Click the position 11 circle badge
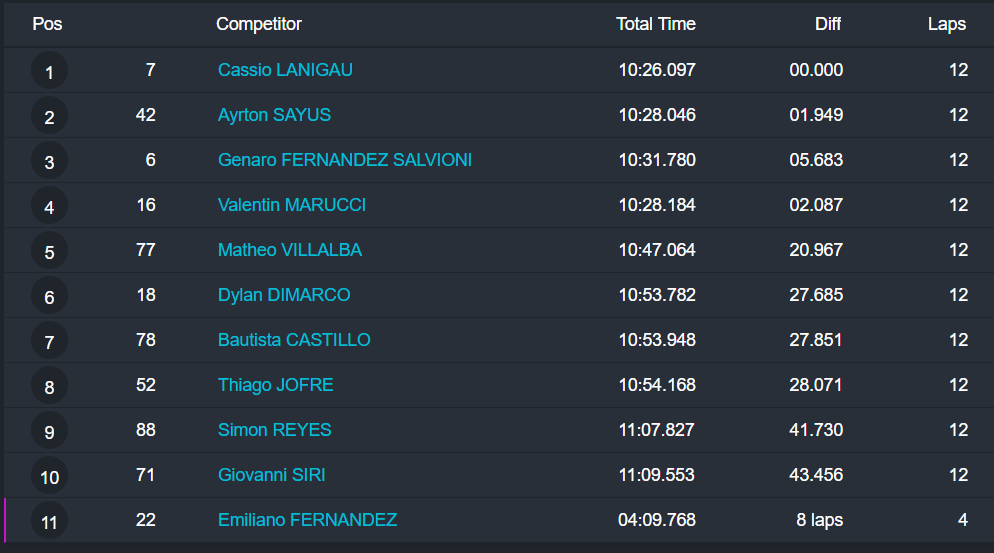994x553 pixels. point(49,521)
